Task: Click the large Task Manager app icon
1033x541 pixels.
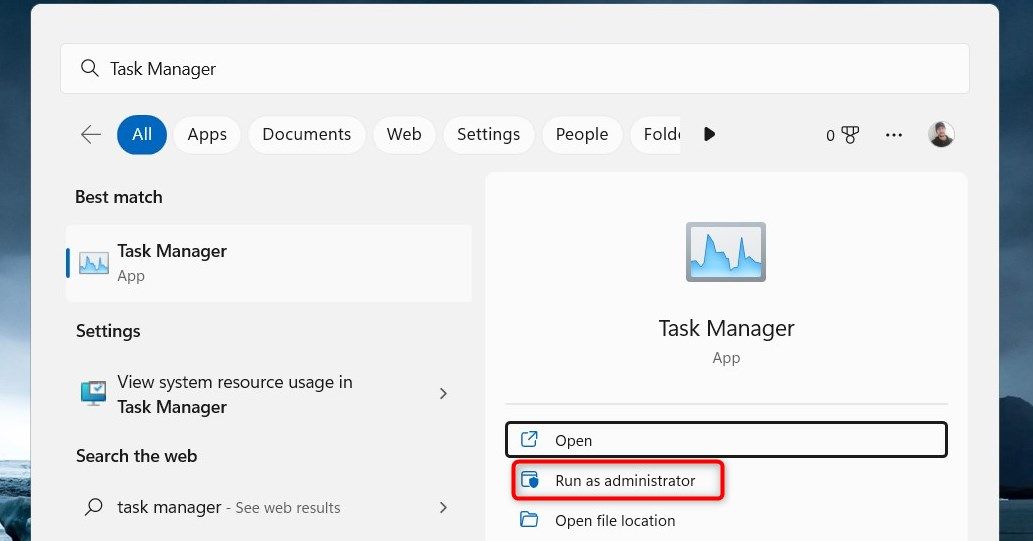Action: click(726, 252)
